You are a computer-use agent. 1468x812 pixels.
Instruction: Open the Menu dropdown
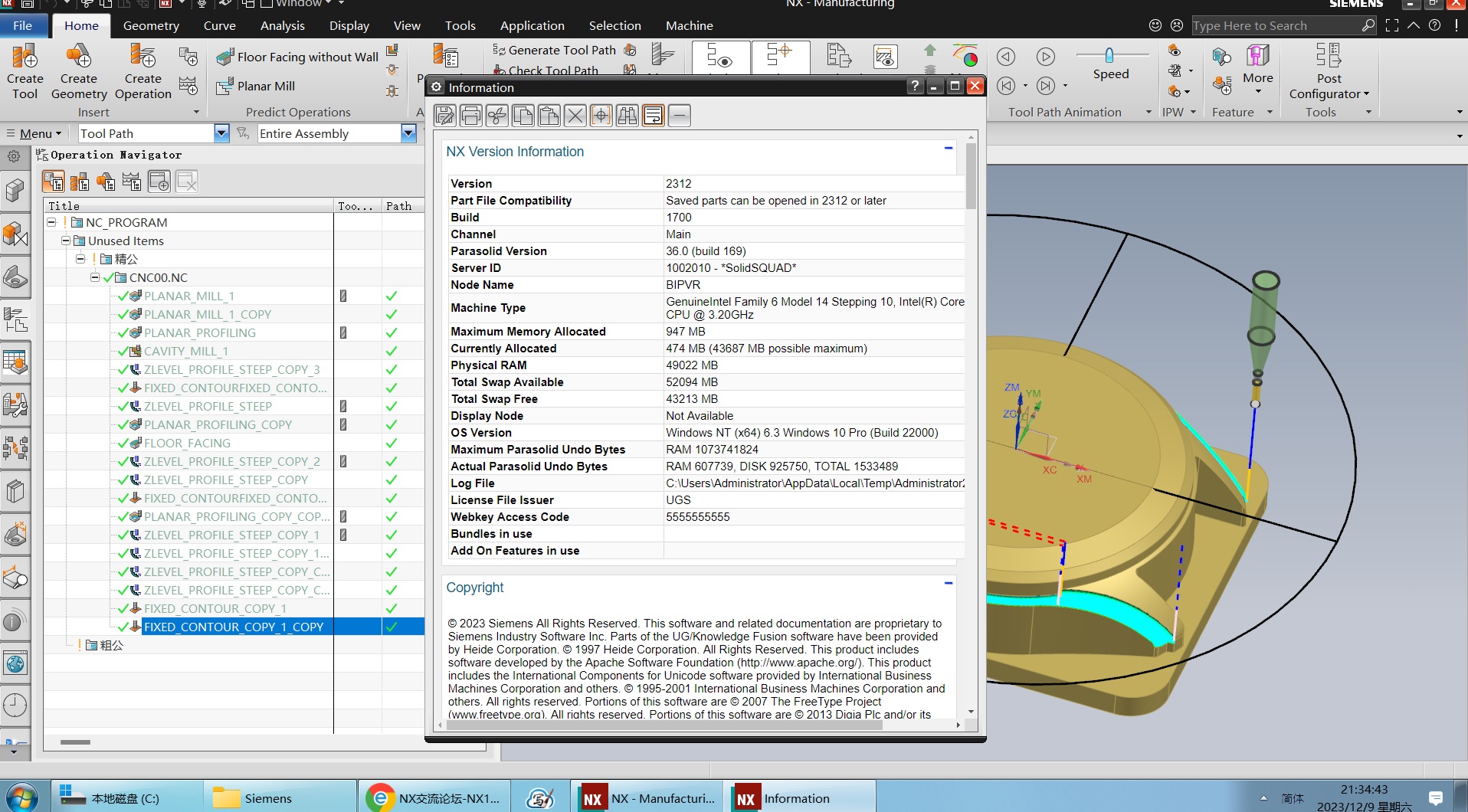34,133
